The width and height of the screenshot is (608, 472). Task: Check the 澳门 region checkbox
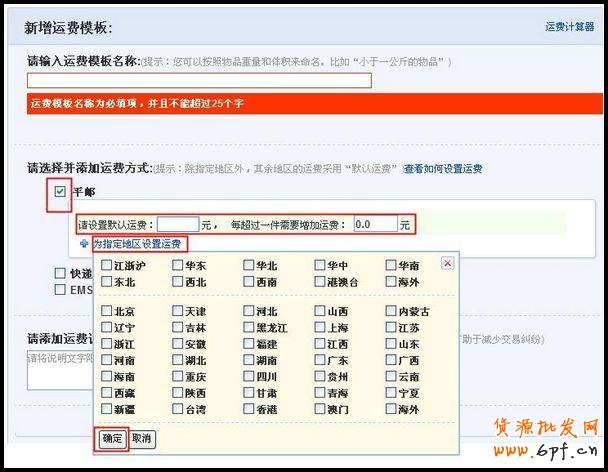click(319, 410)
